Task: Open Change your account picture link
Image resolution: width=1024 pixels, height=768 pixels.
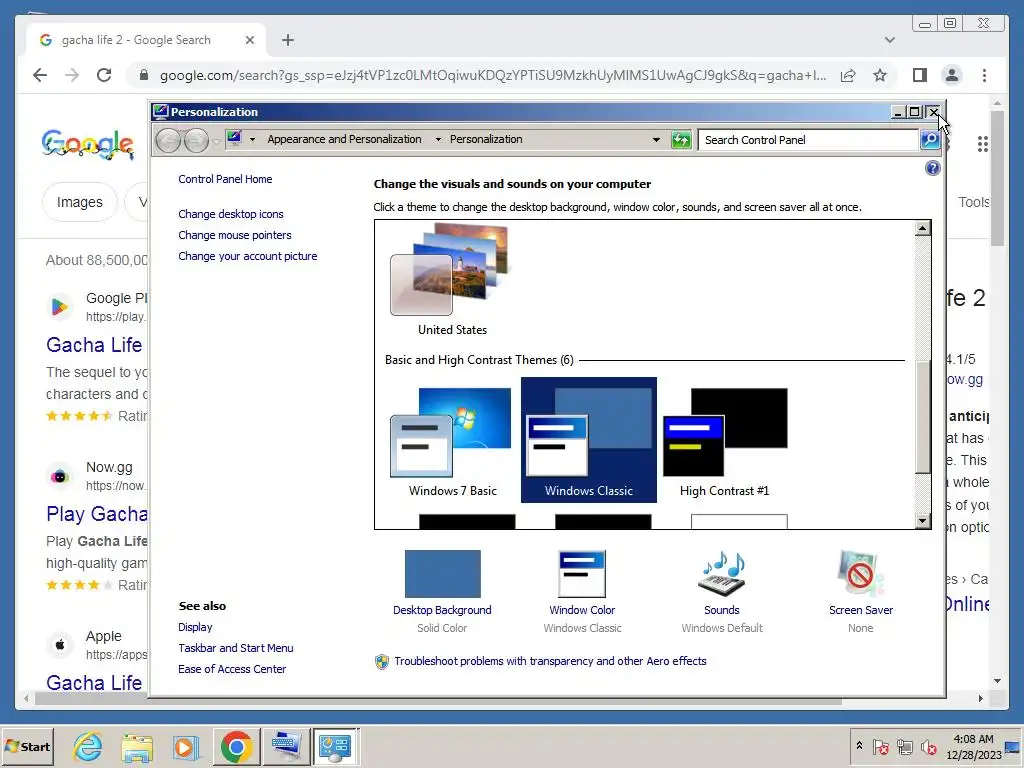Action: pos(248,256)
